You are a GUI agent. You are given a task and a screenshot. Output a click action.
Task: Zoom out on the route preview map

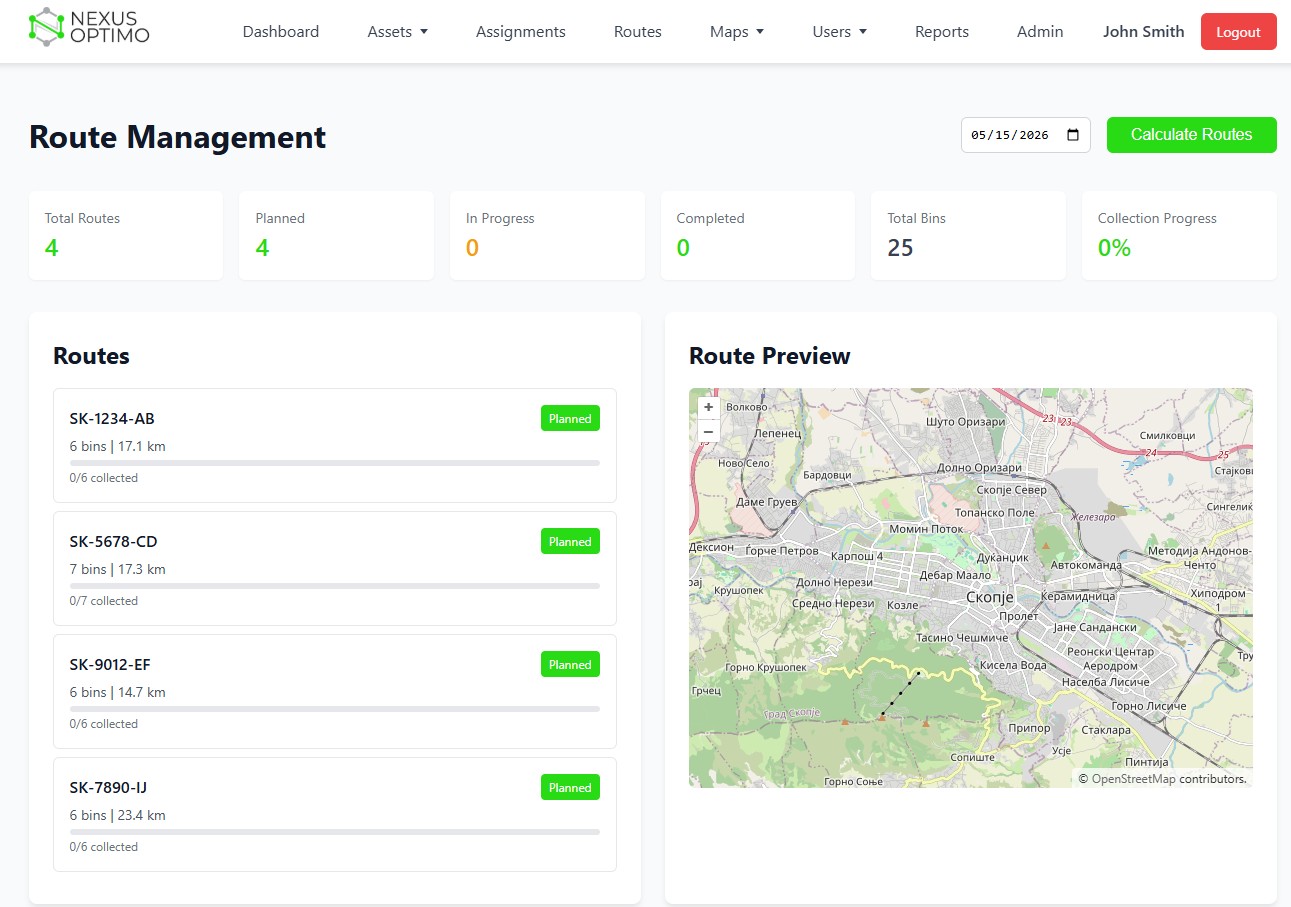708,431
